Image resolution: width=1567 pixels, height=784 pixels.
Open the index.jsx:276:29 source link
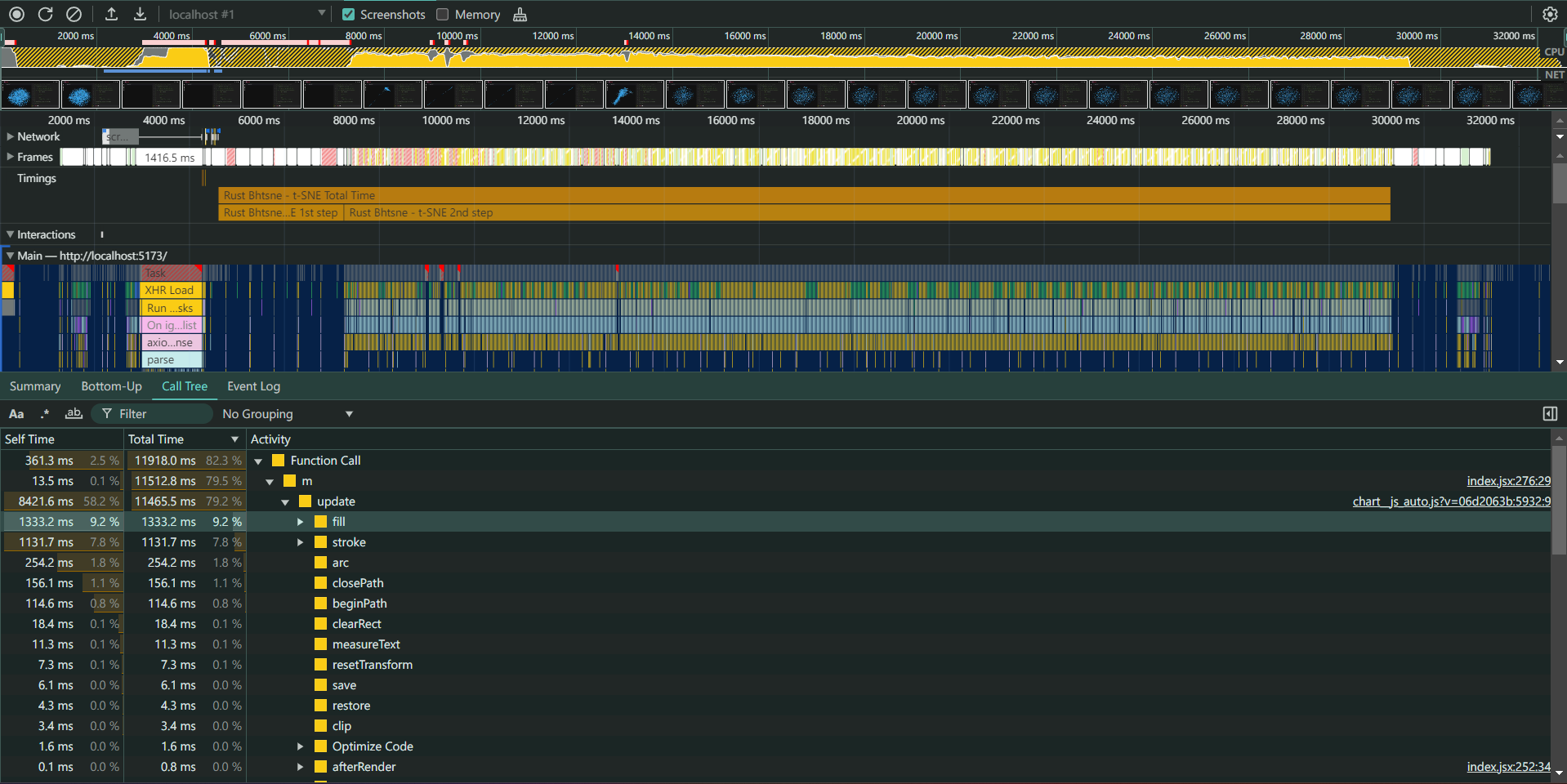click(1508, 480)
